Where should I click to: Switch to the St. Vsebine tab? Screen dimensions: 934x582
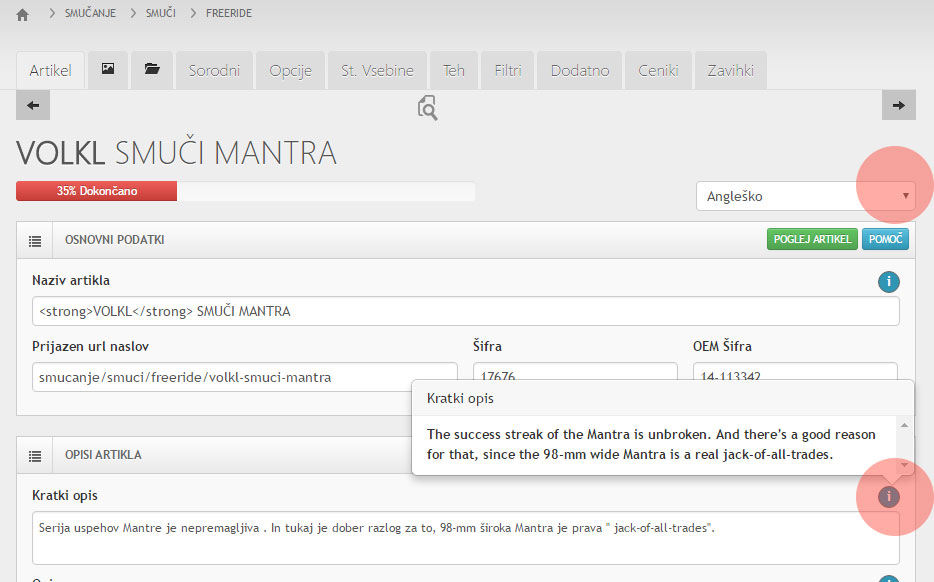[x=377, y=70]
